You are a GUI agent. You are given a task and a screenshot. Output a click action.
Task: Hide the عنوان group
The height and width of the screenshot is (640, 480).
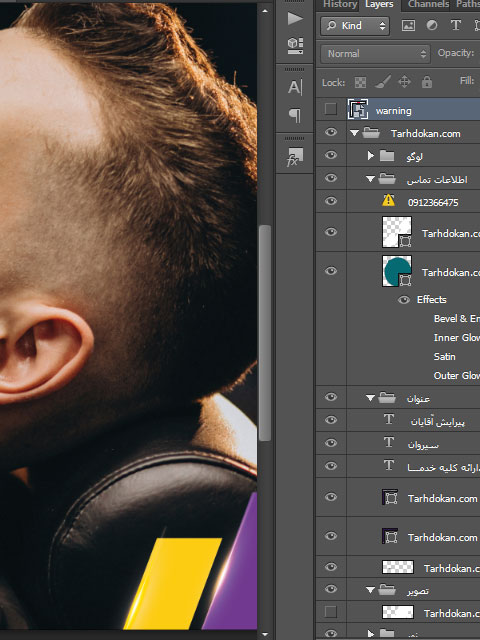click(x=331, y=397)
